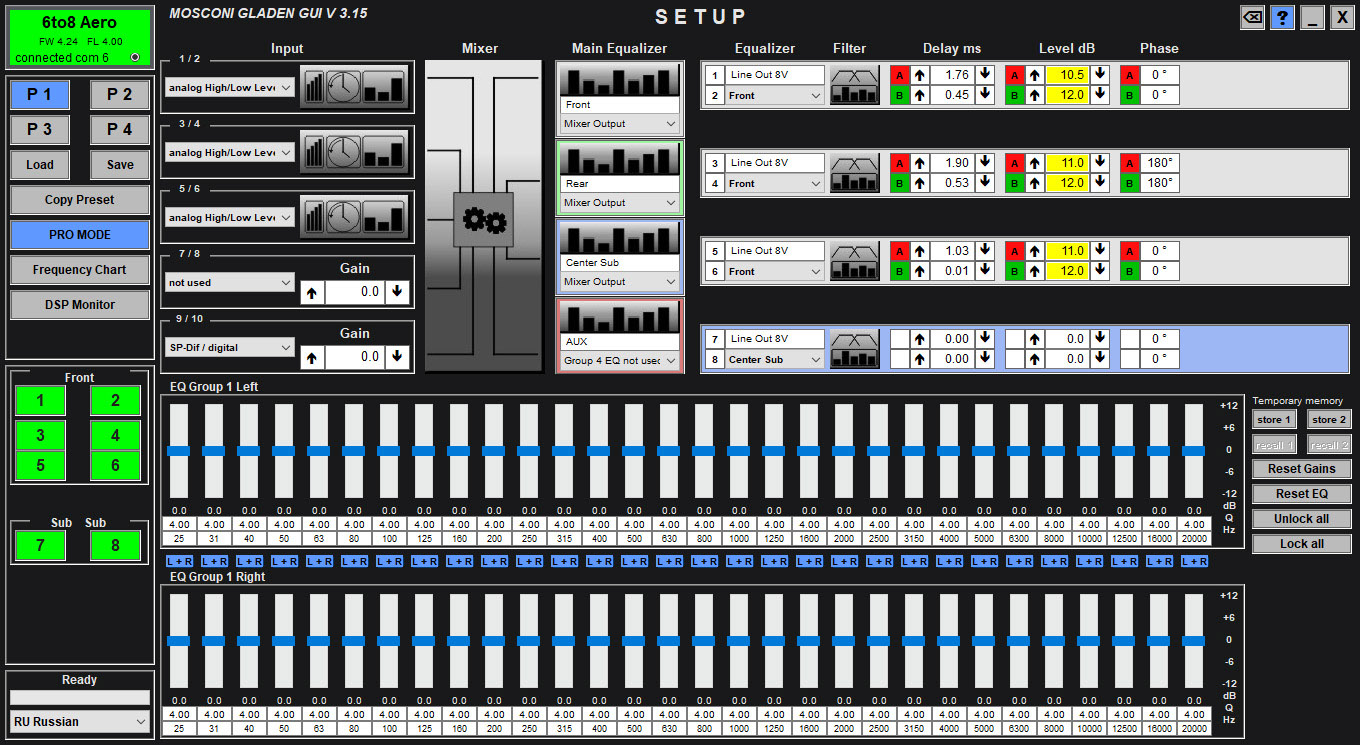Viewport: 1360px width, 745px height.
Task: Open the Frequency Chart view
Action: point(80,270)
